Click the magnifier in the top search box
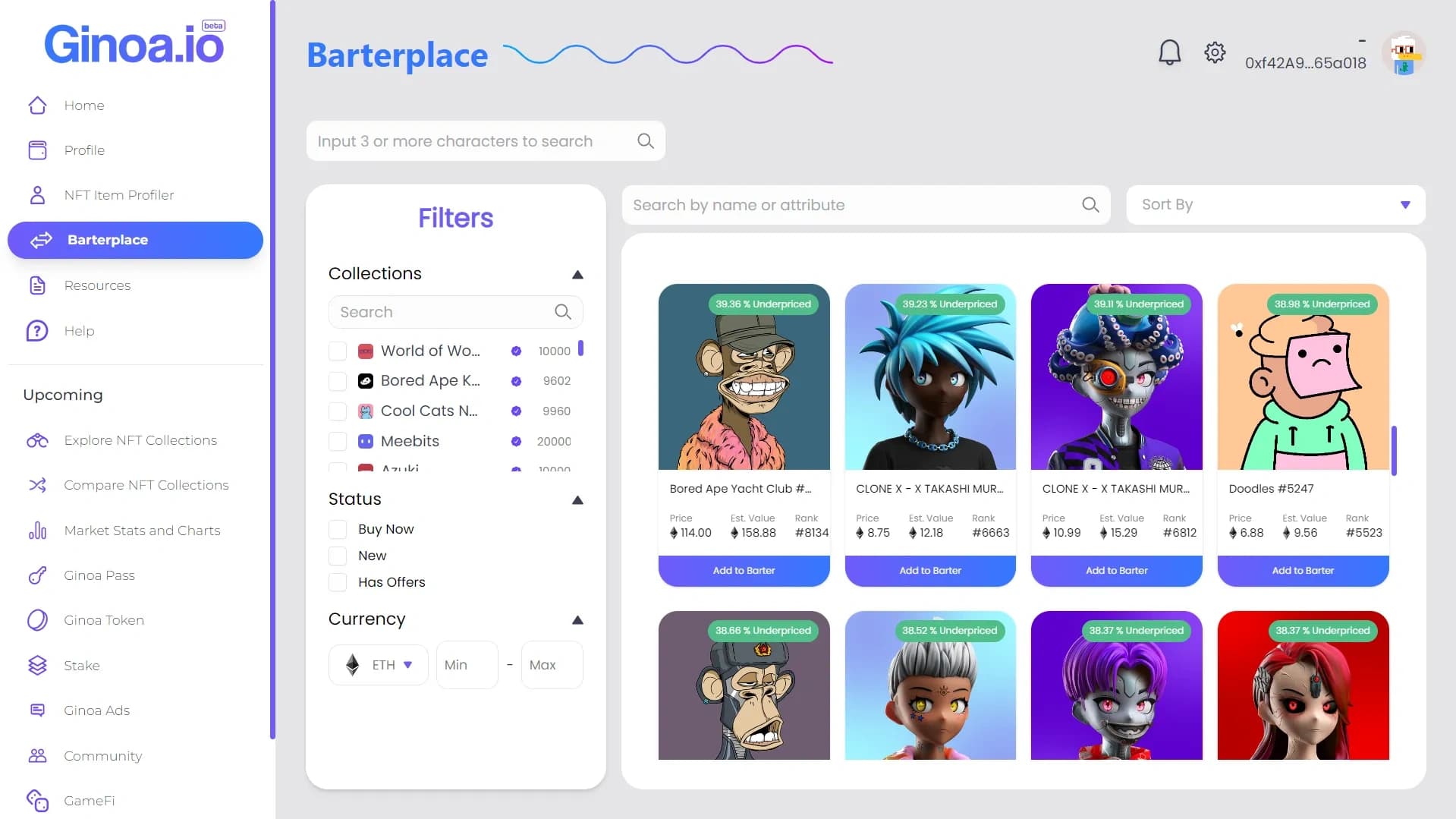This screenshot has width=1456, height=819. pos(646,141)
